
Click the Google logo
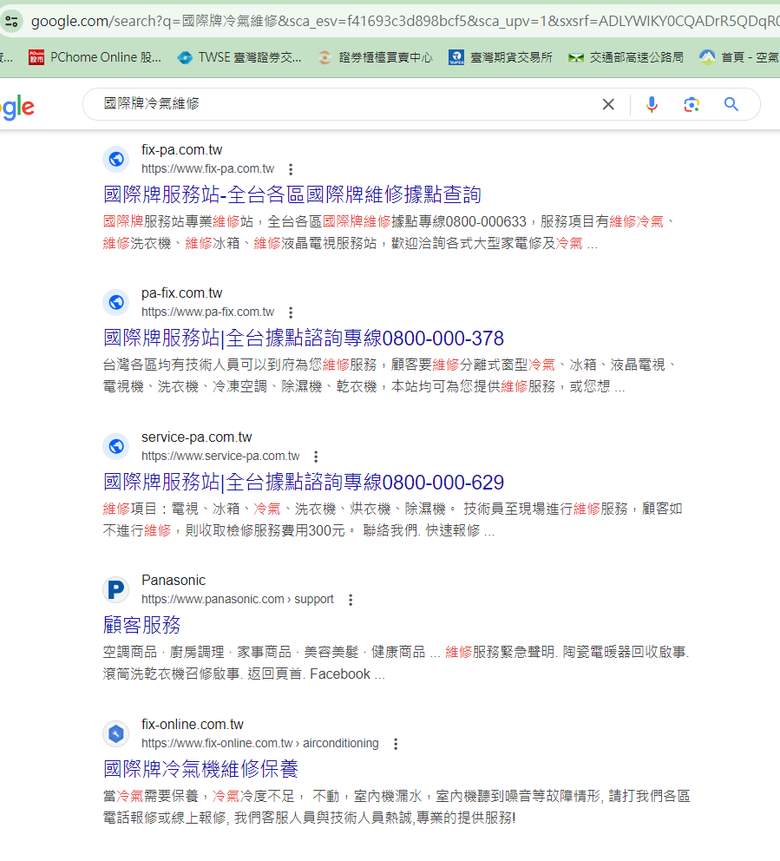(18, 107)
